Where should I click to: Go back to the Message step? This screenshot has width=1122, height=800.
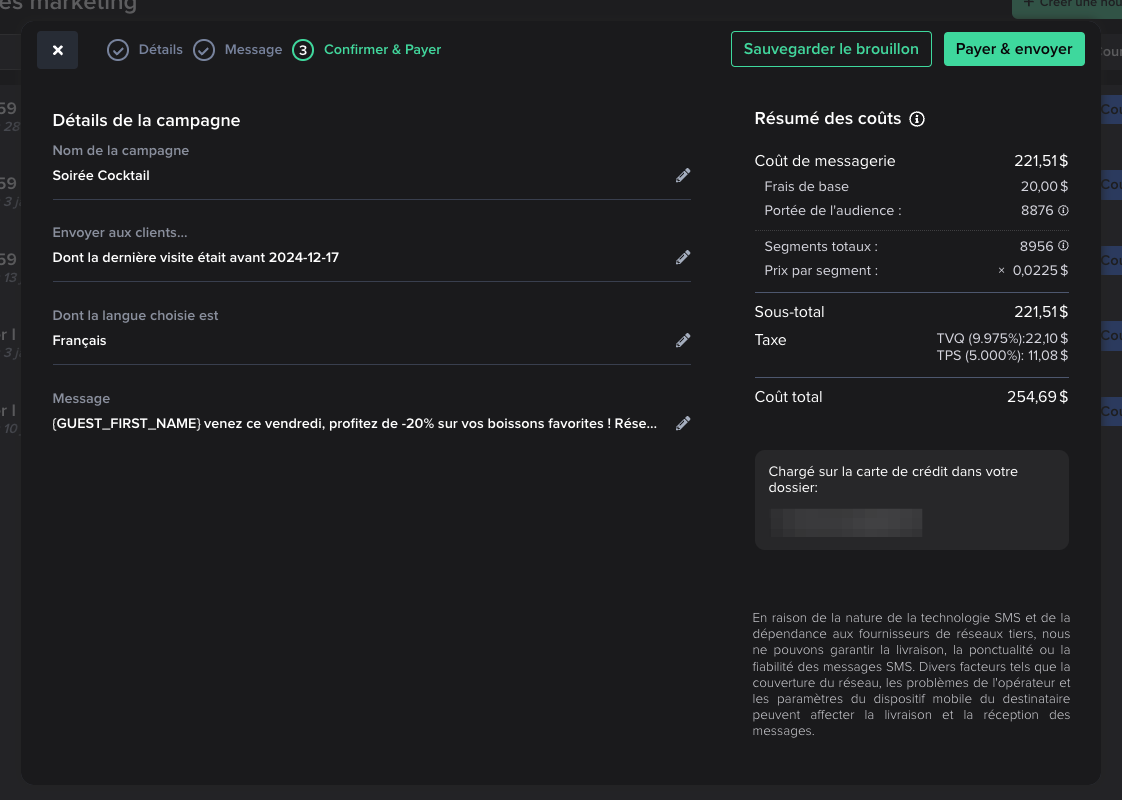point(253,50)
